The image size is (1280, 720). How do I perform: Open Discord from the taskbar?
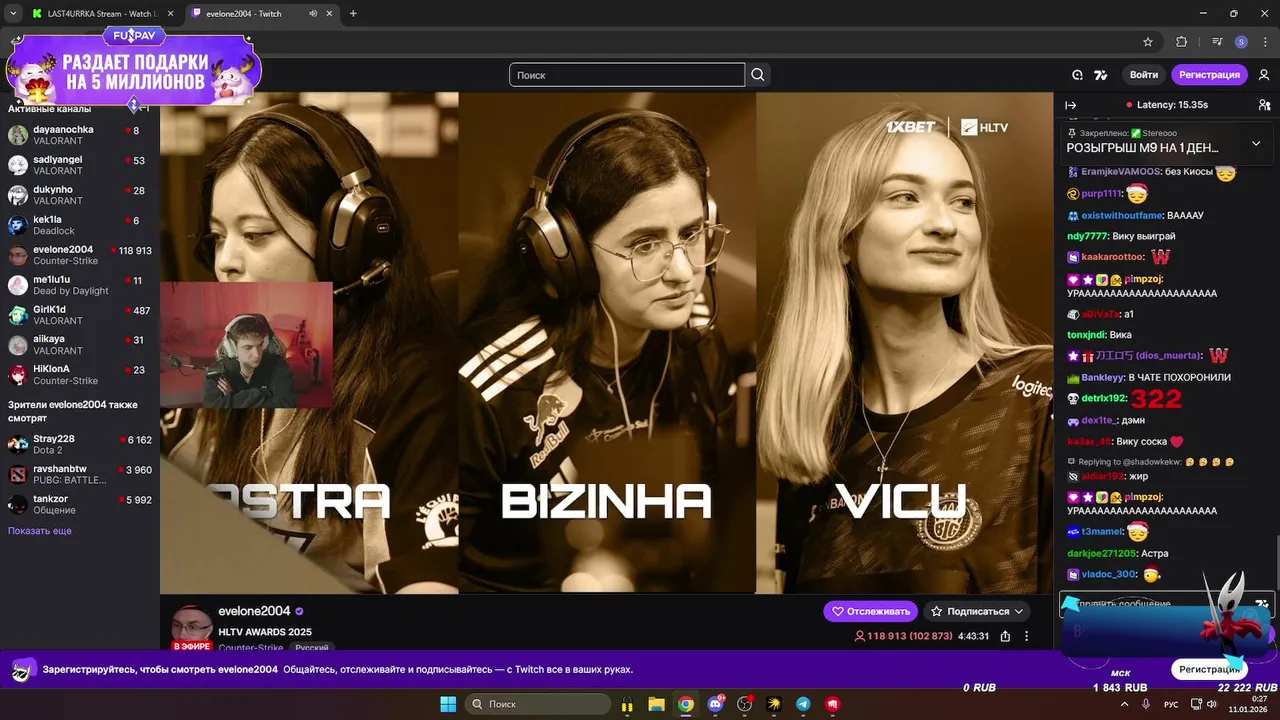[715, 704]
